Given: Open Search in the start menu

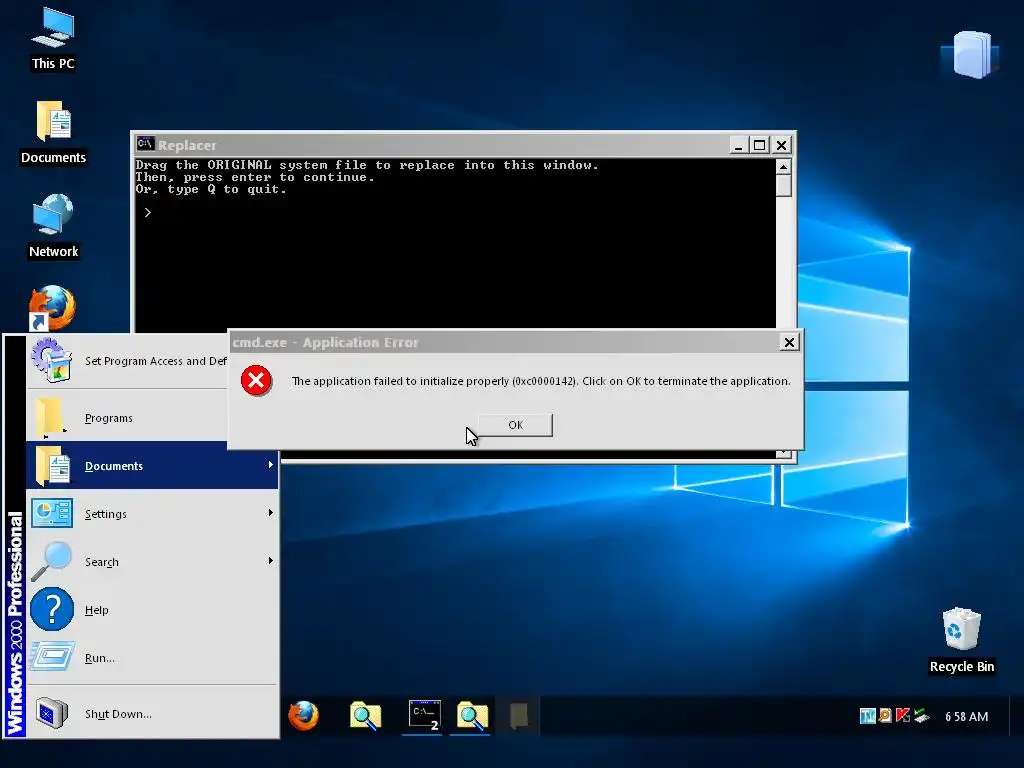Looking at the screenshot, I should coord(152,562).
